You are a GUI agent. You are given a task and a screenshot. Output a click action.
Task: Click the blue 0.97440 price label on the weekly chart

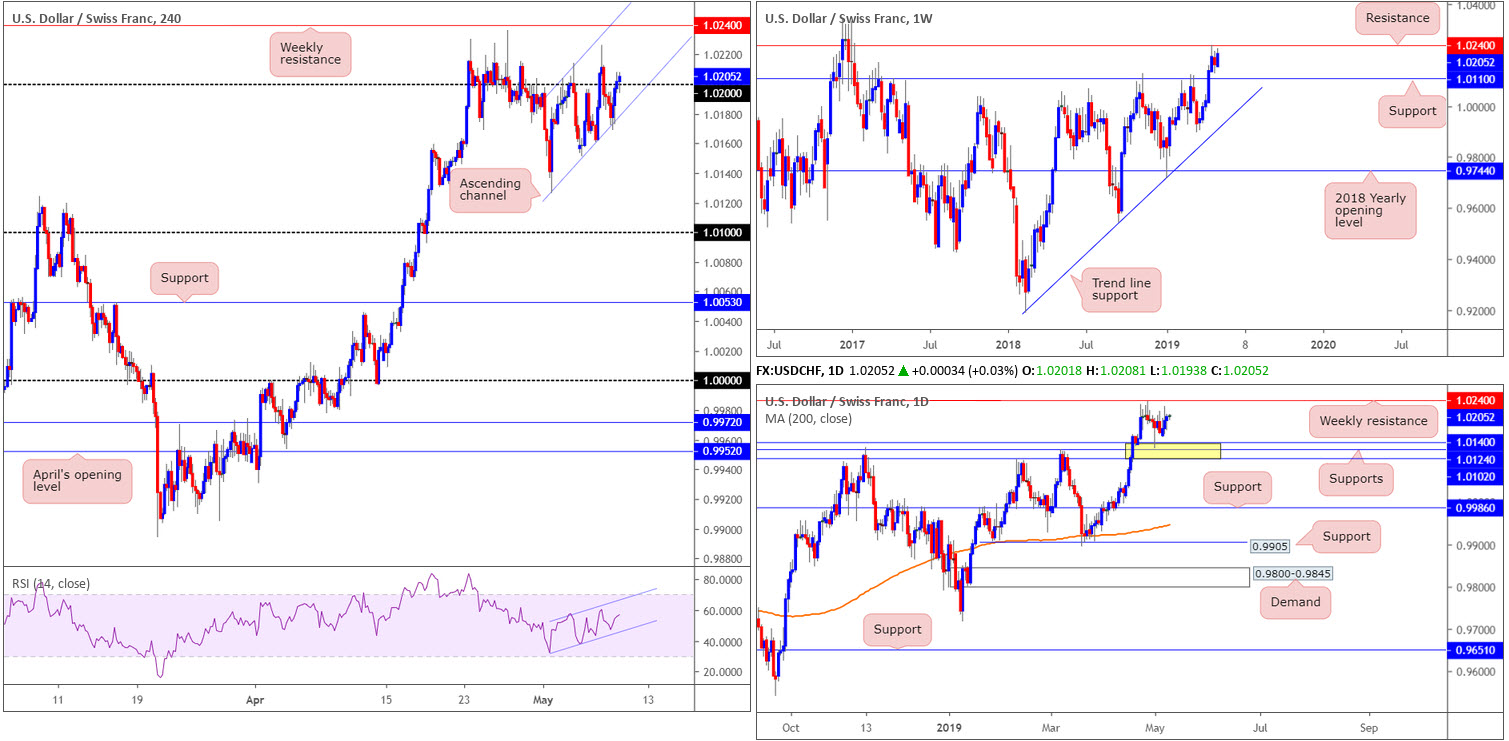1476,171
